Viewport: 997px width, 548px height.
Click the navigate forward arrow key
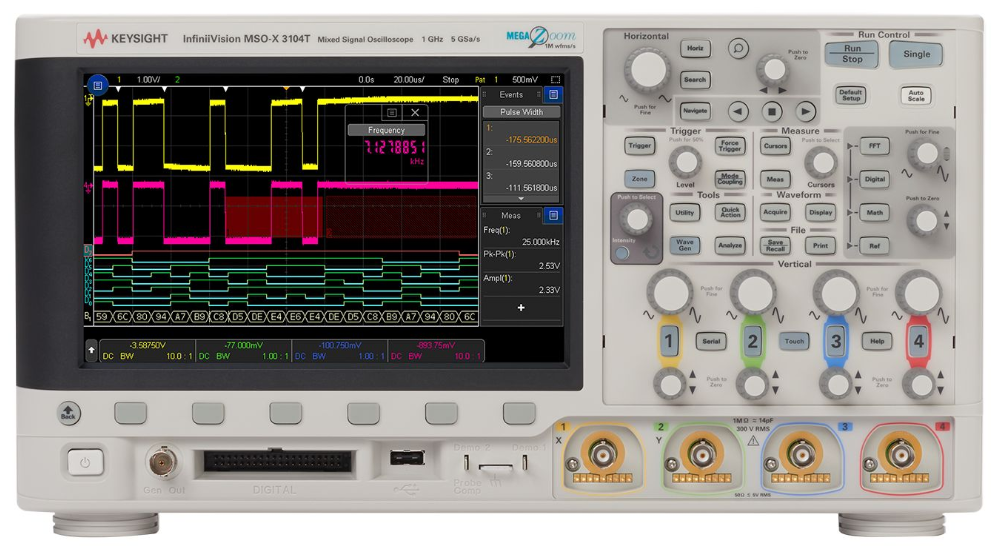[806, 112]
